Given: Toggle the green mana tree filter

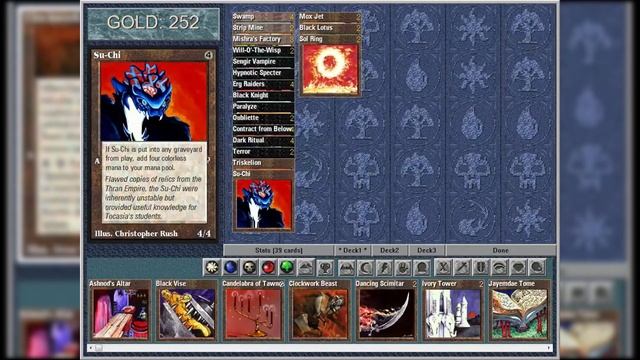Looking at the screenshot, I should [287, 268].
